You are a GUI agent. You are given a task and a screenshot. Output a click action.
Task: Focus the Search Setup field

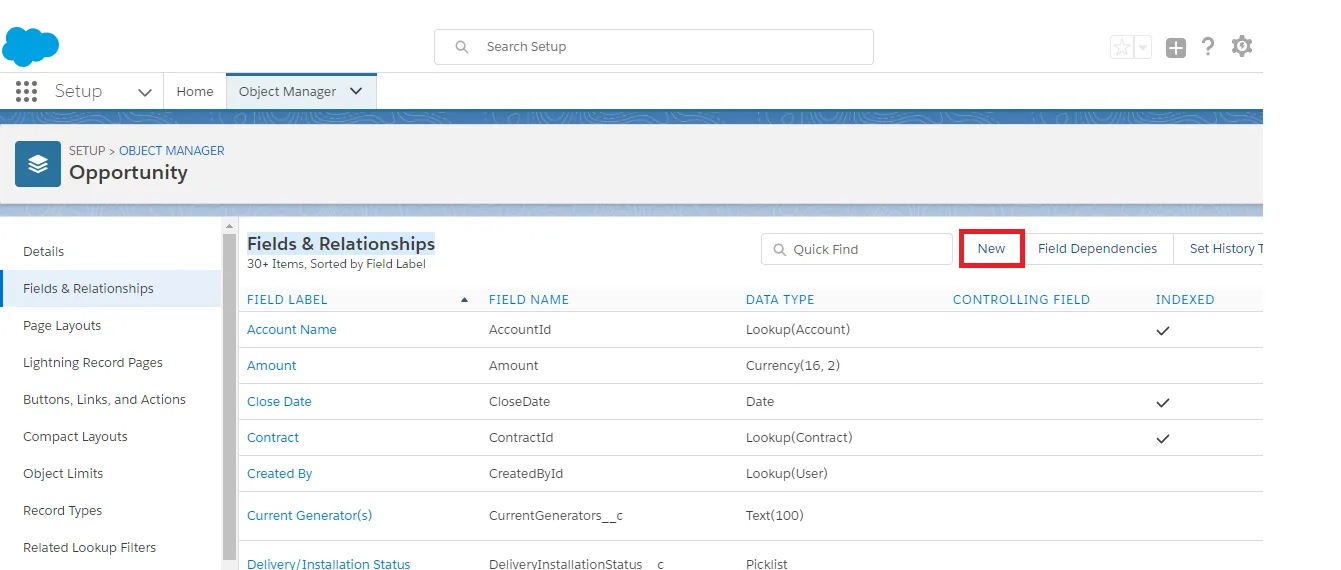pos(654,47)
